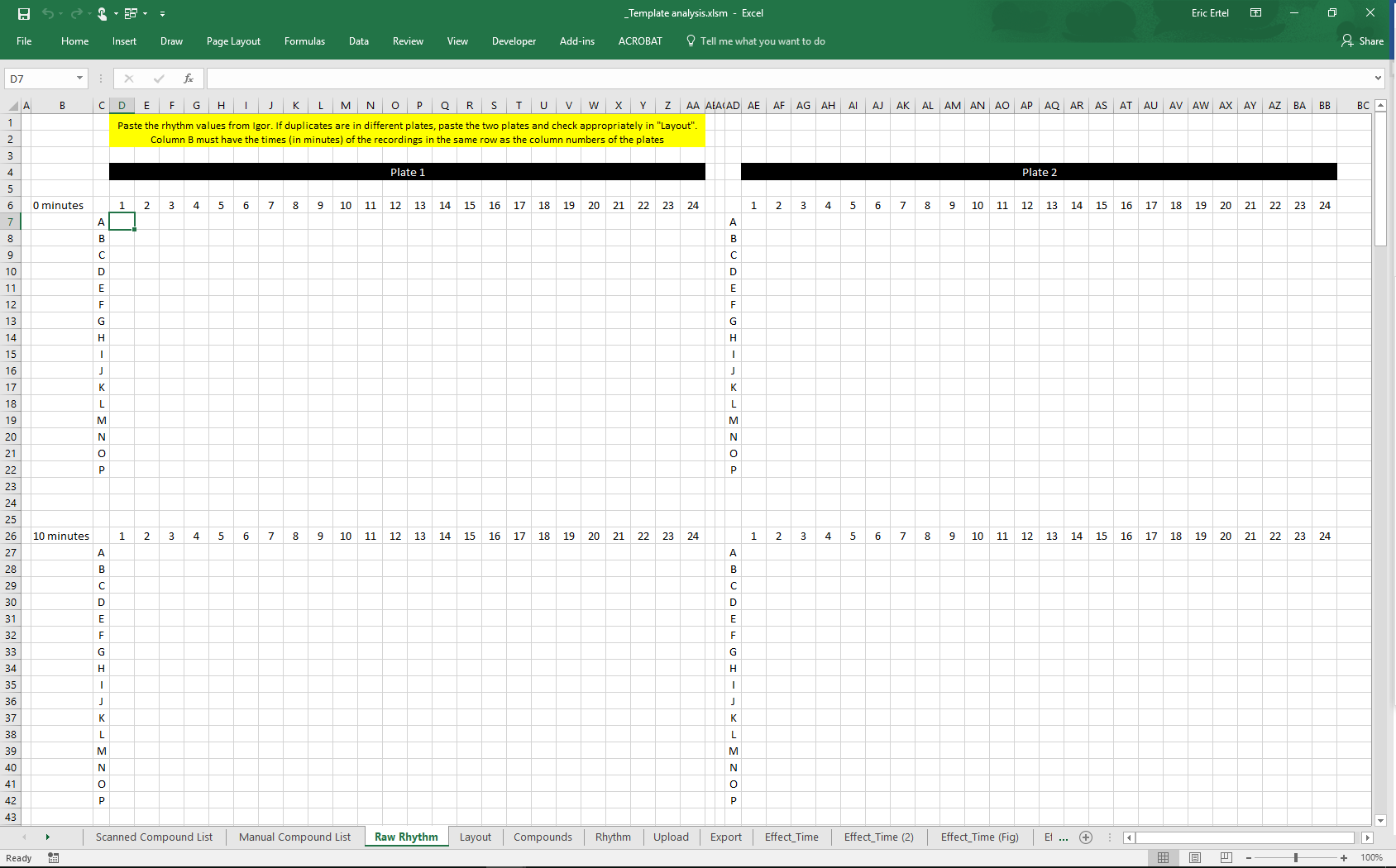Click the Eric Ertel account name
The height and width of the screenshot is (868, 1396).
1210,13
